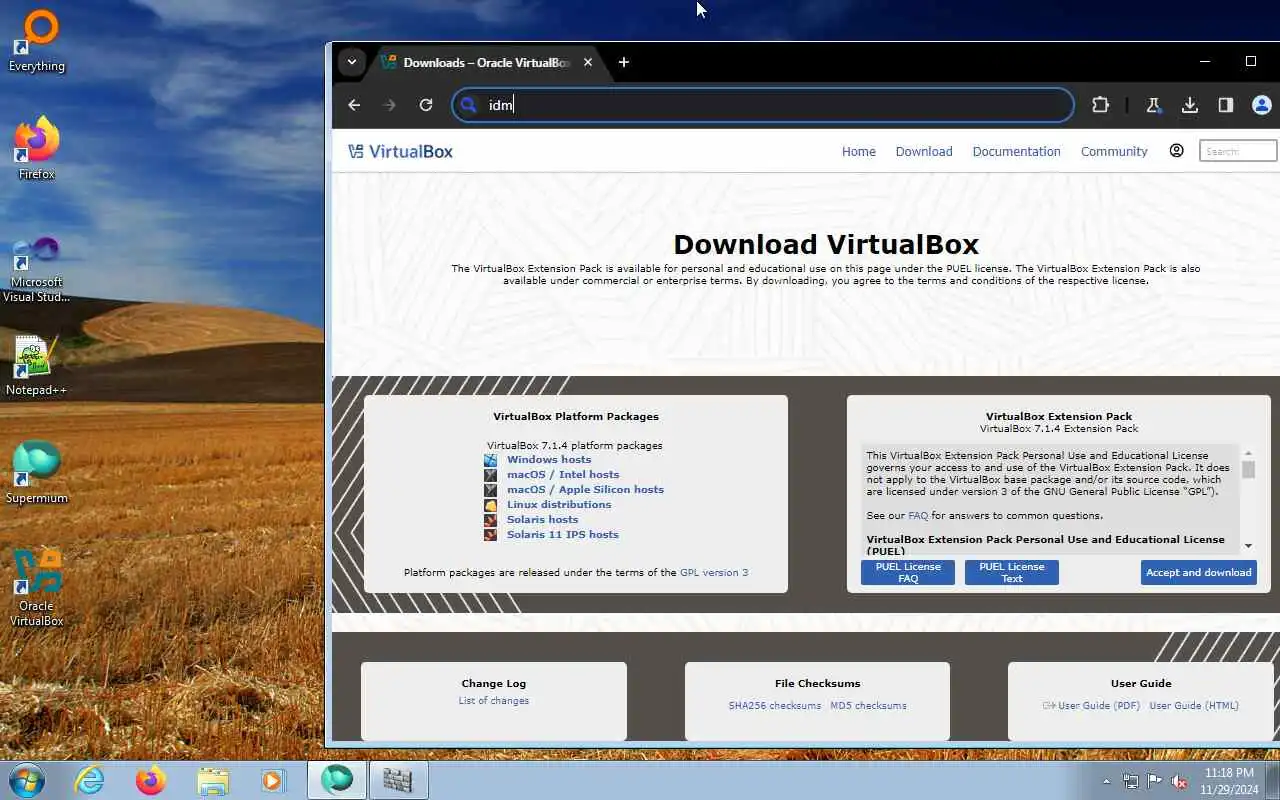Click the macOS / Intel hosts link

563,475
